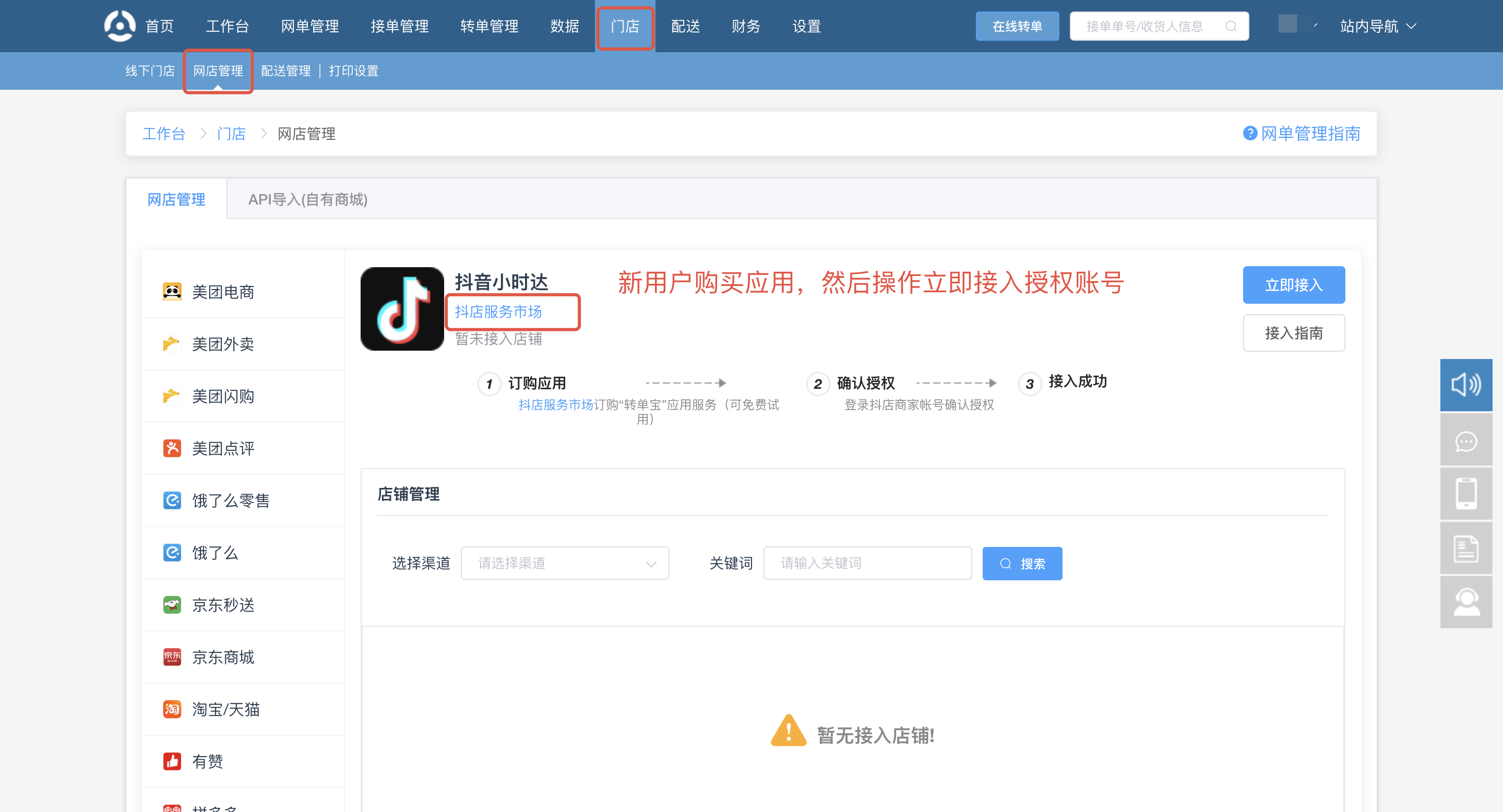Image resolution: width=1503 pixels, height=812 pixels.
Task: Click the Douyin TikTok logo thumbnail
Action: (402, 308)
